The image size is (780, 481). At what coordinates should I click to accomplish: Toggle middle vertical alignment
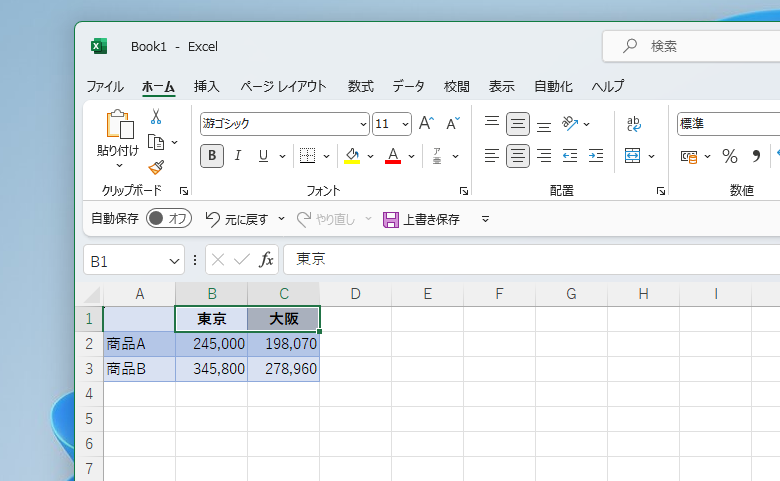pos(518,124)
